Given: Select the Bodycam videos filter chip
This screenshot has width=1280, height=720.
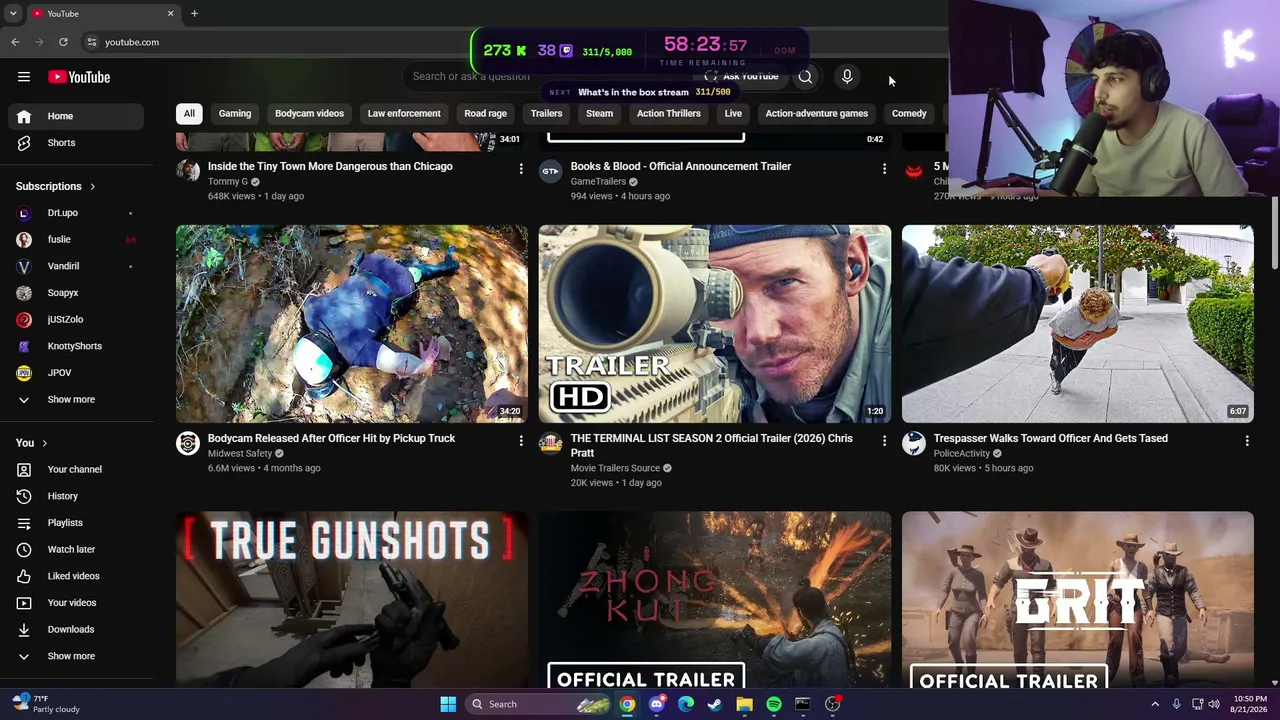Looking at the screenshot, I should [309, 113].
